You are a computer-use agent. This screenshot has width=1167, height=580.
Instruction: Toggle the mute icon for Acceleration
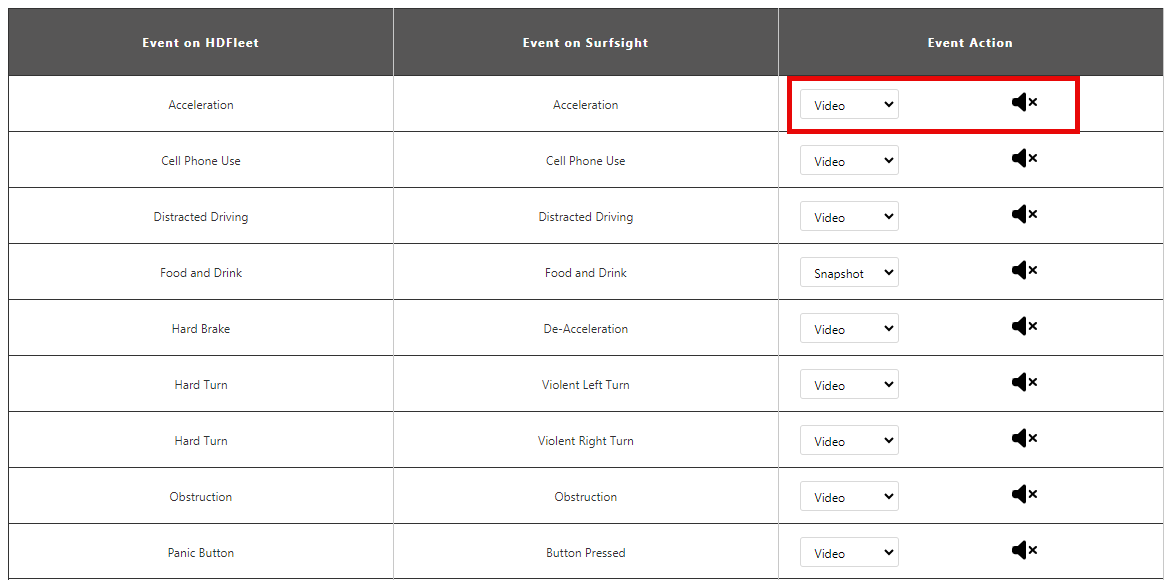tap(1024, 102)
